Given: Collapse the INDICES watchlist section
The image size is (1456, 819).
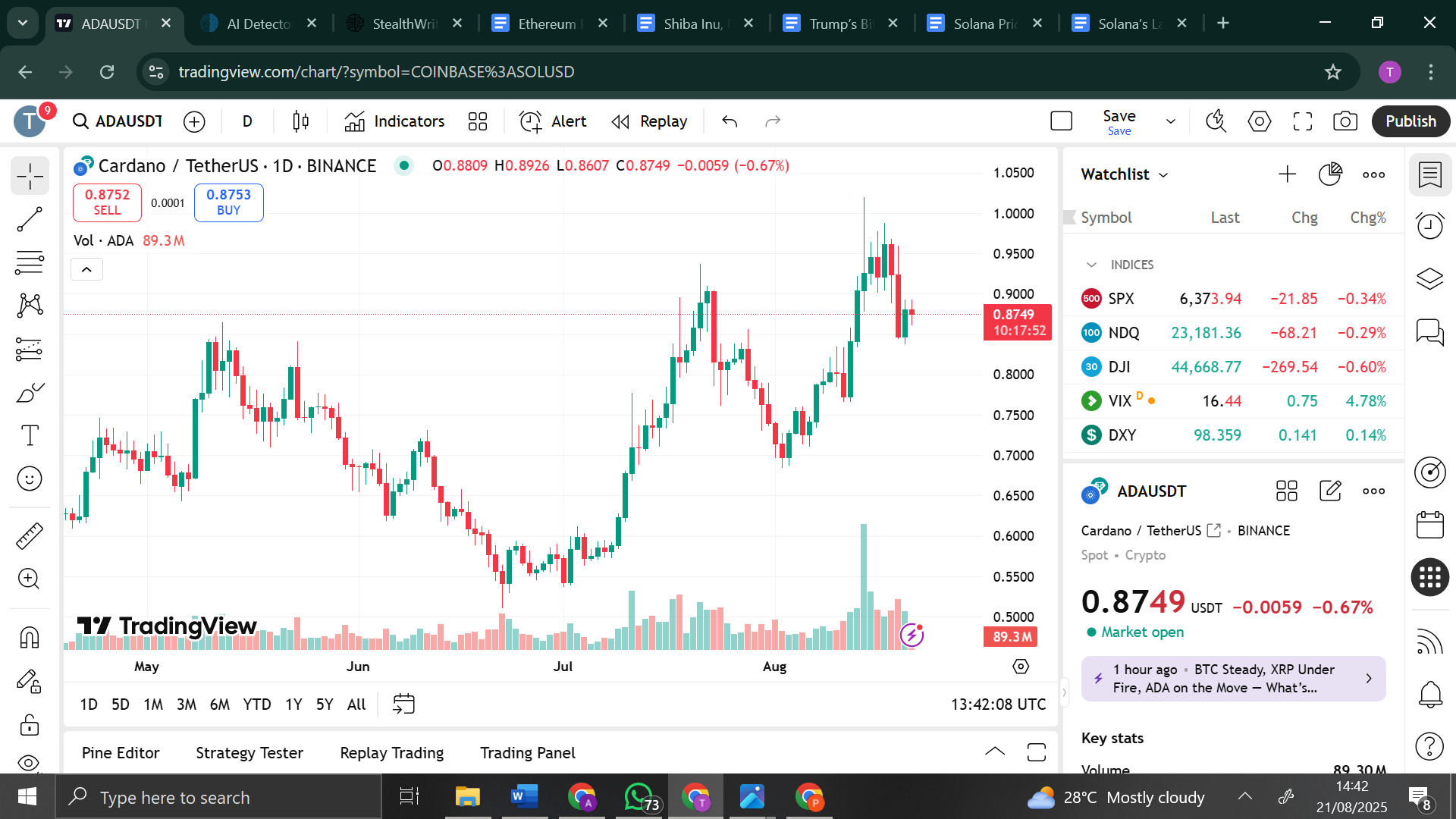Looking at the screenshot, I should point(1091,265).
